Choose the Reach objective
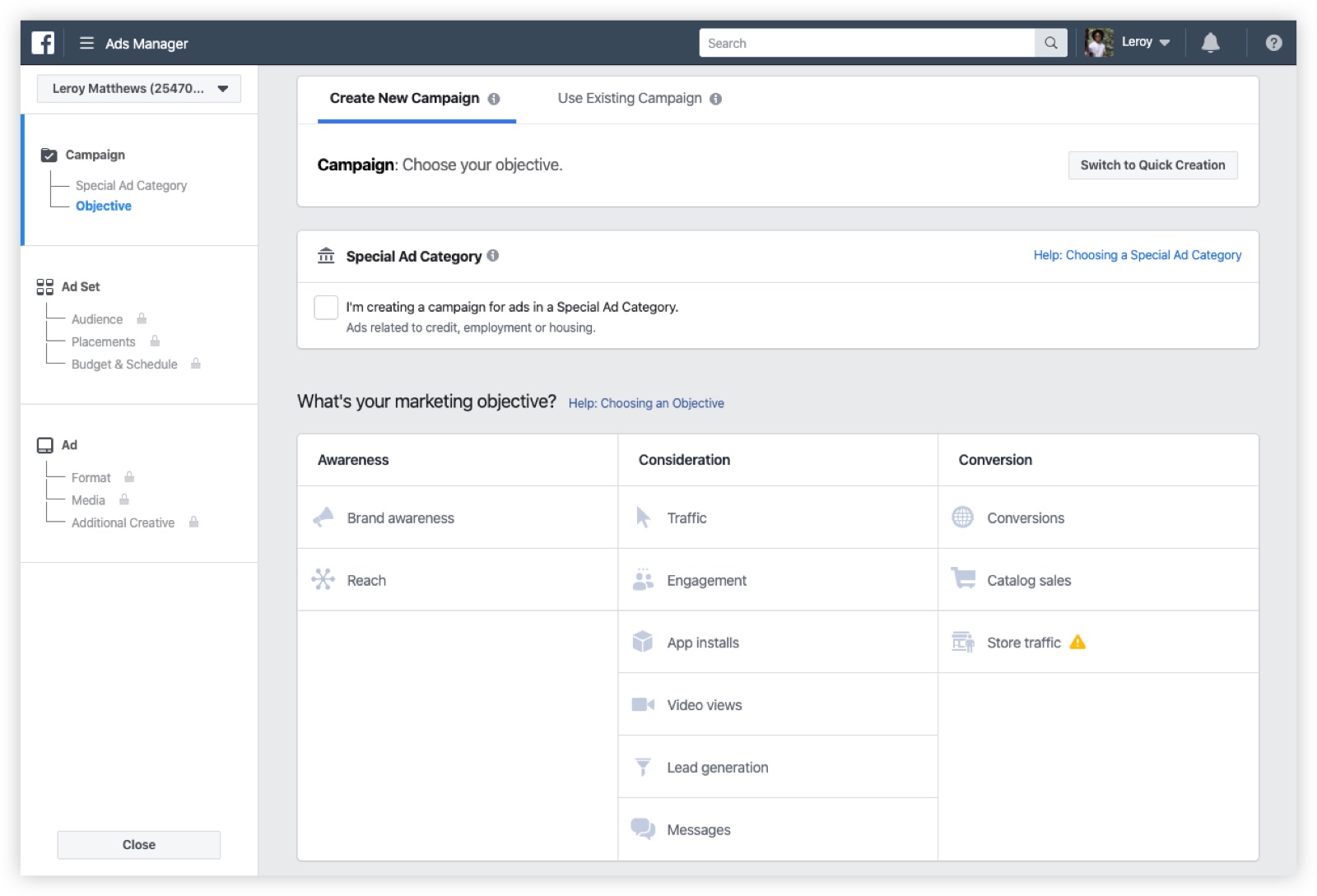Screen dimensions: 1317x896 point(458,580)
